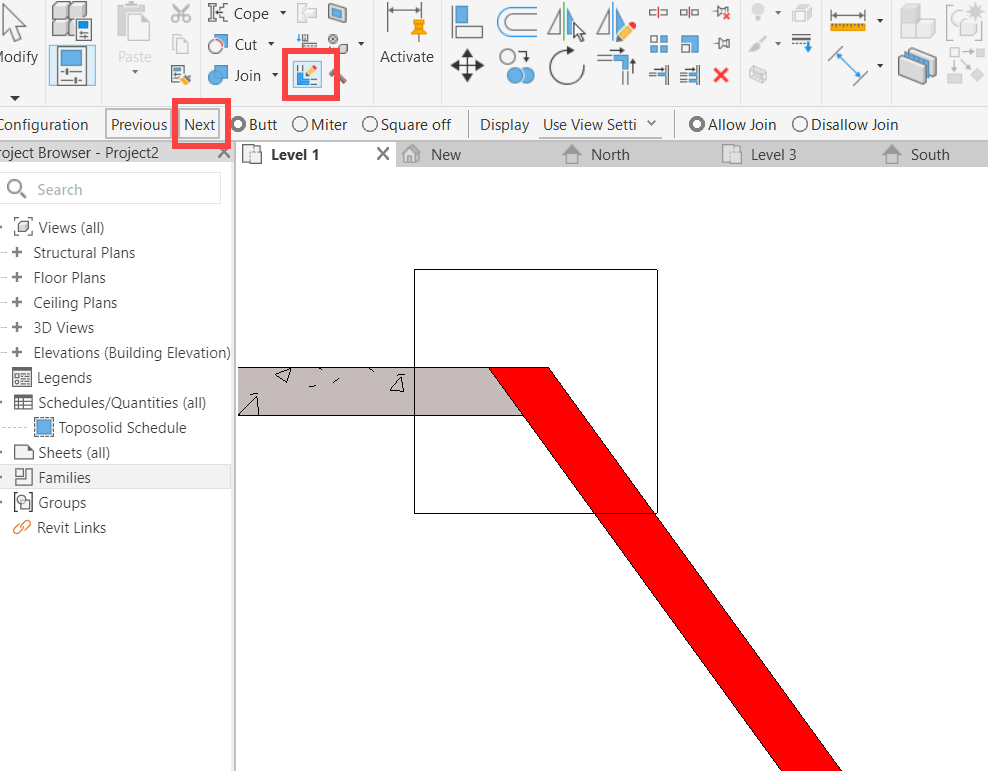Select the Demolish hammer tool
988x771 pixels.
(338, 76)
